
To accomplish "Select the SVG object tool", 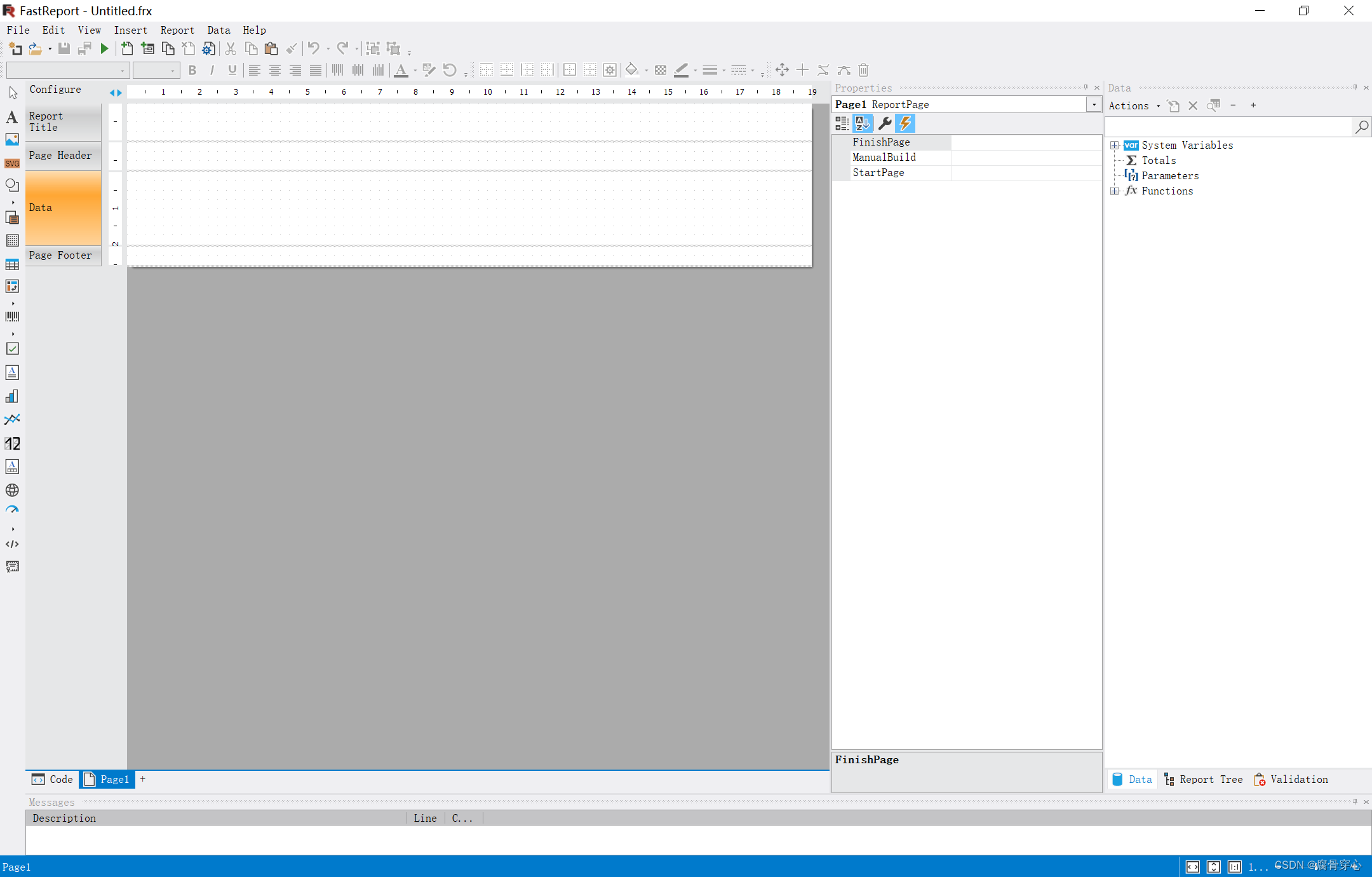I will [x=12, y=163].
